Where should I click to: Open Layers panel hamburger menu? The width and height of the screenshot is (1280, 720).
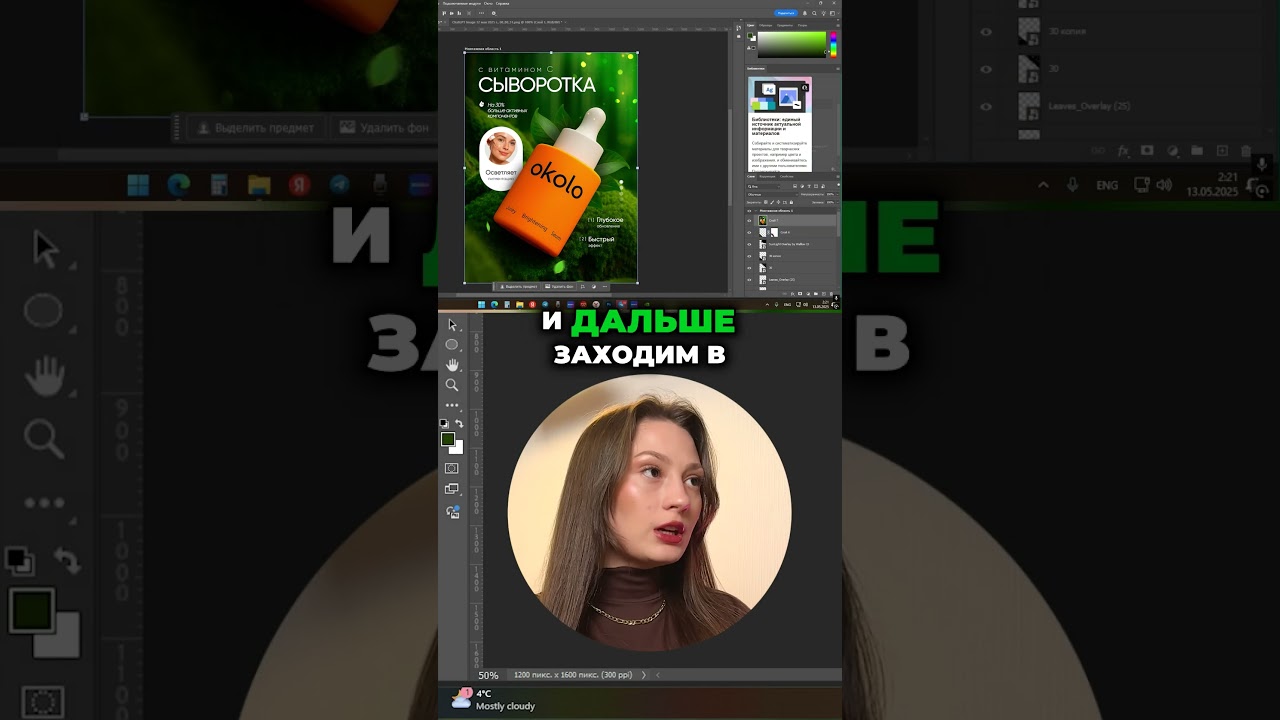(x=838, y=177)
